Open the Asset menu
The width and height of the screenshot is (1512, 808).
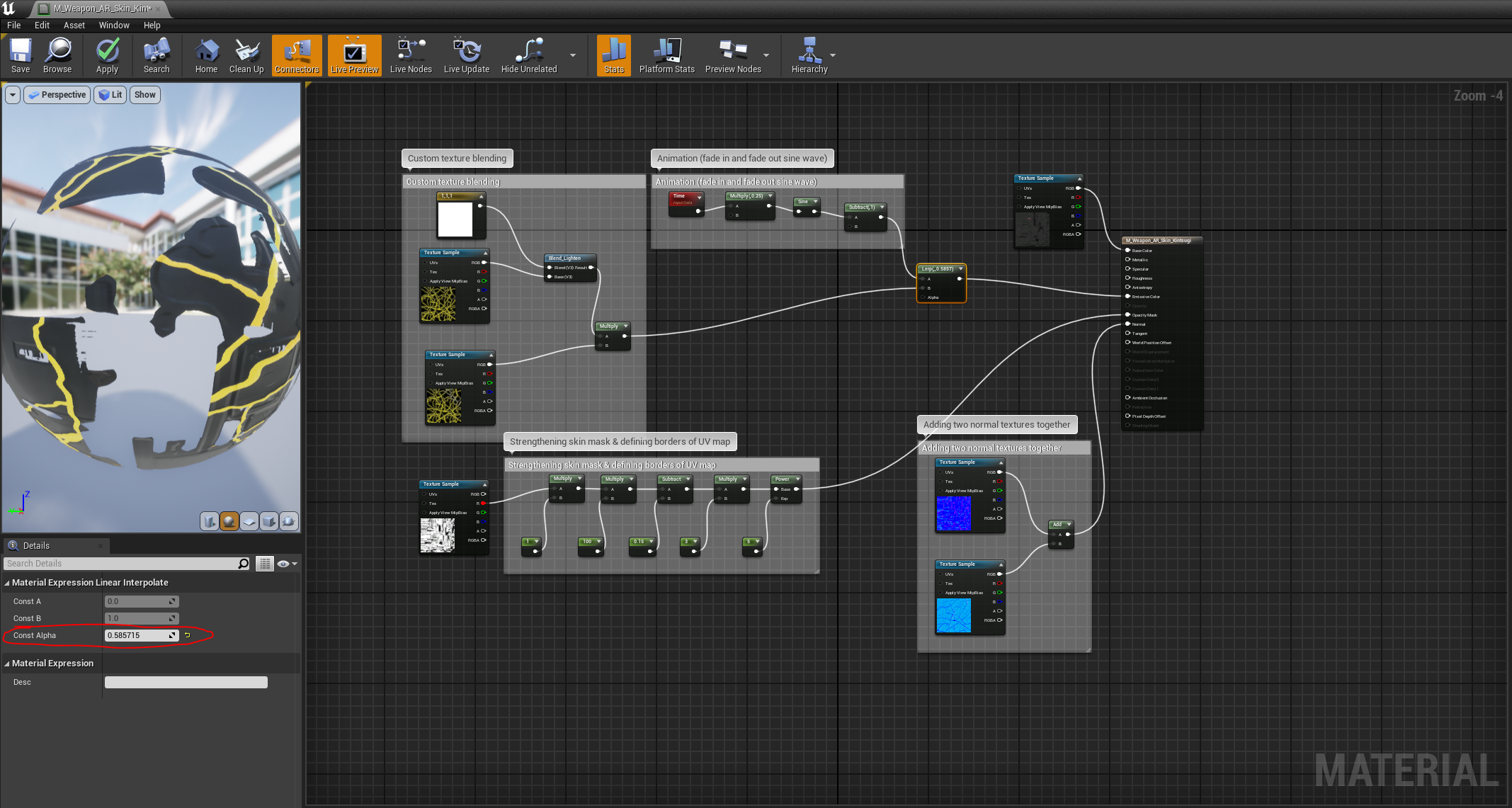coord(74,25)
